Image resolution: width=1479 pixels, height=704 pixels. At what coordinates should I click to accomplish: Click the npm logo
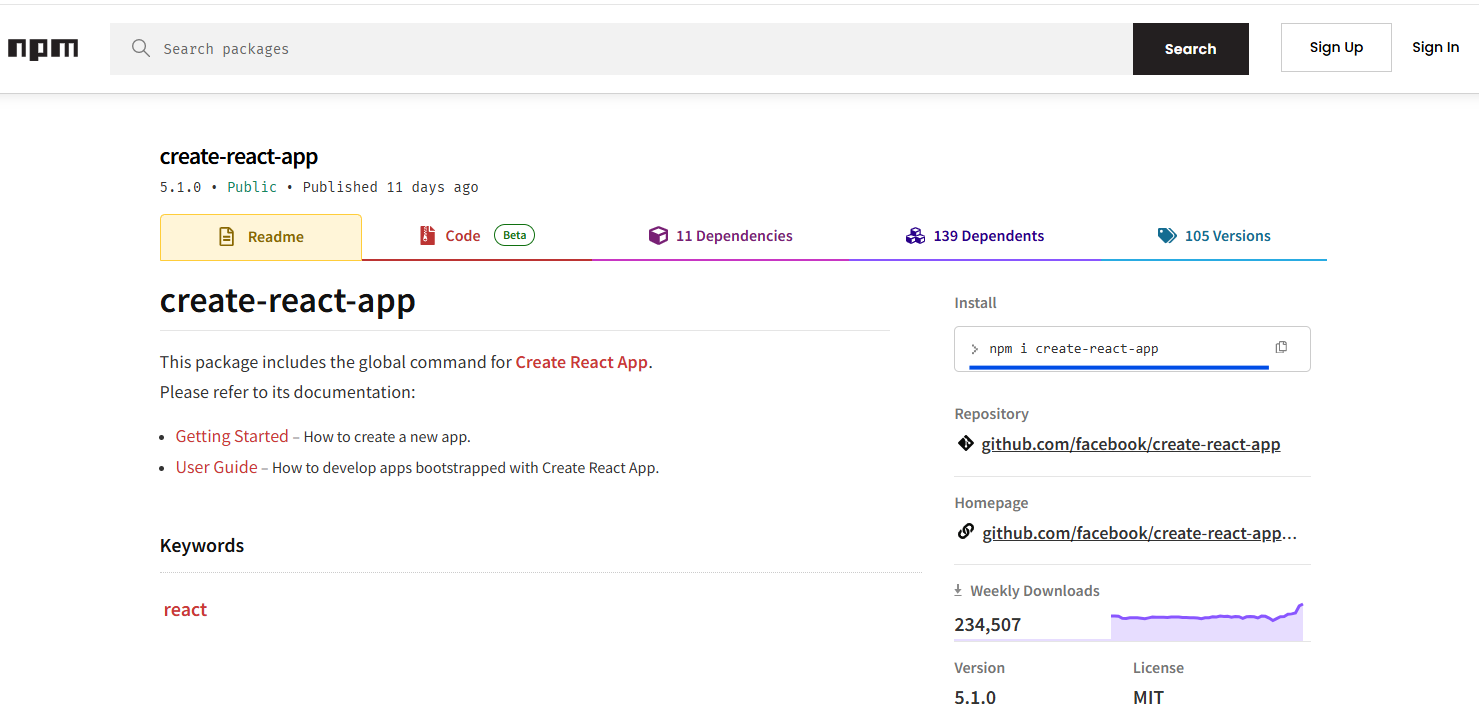(43, 48)
